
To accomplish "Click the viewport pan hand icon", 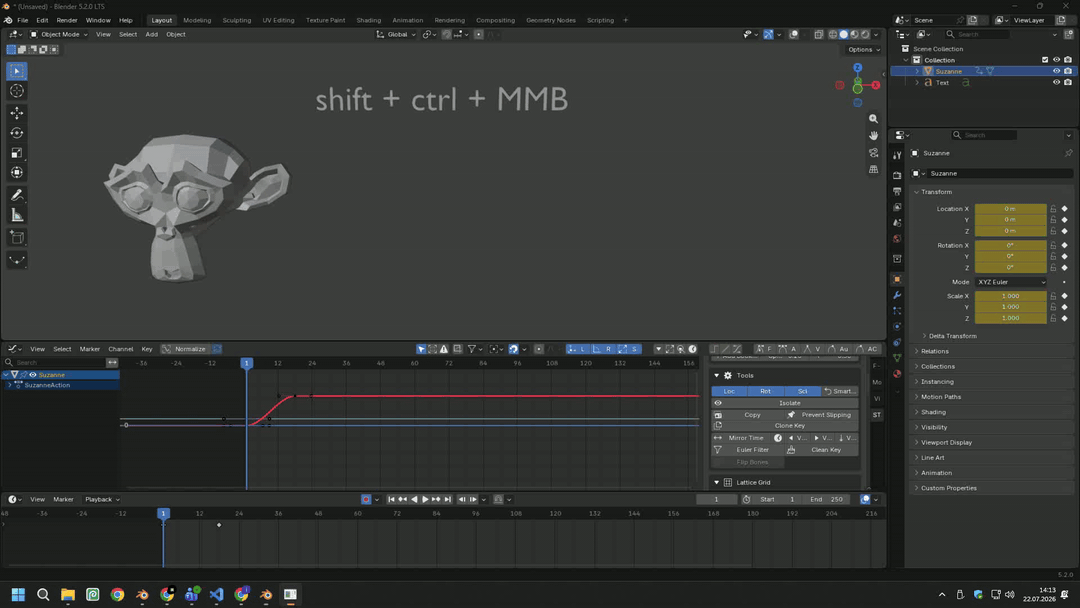I will tap(873, 136).
